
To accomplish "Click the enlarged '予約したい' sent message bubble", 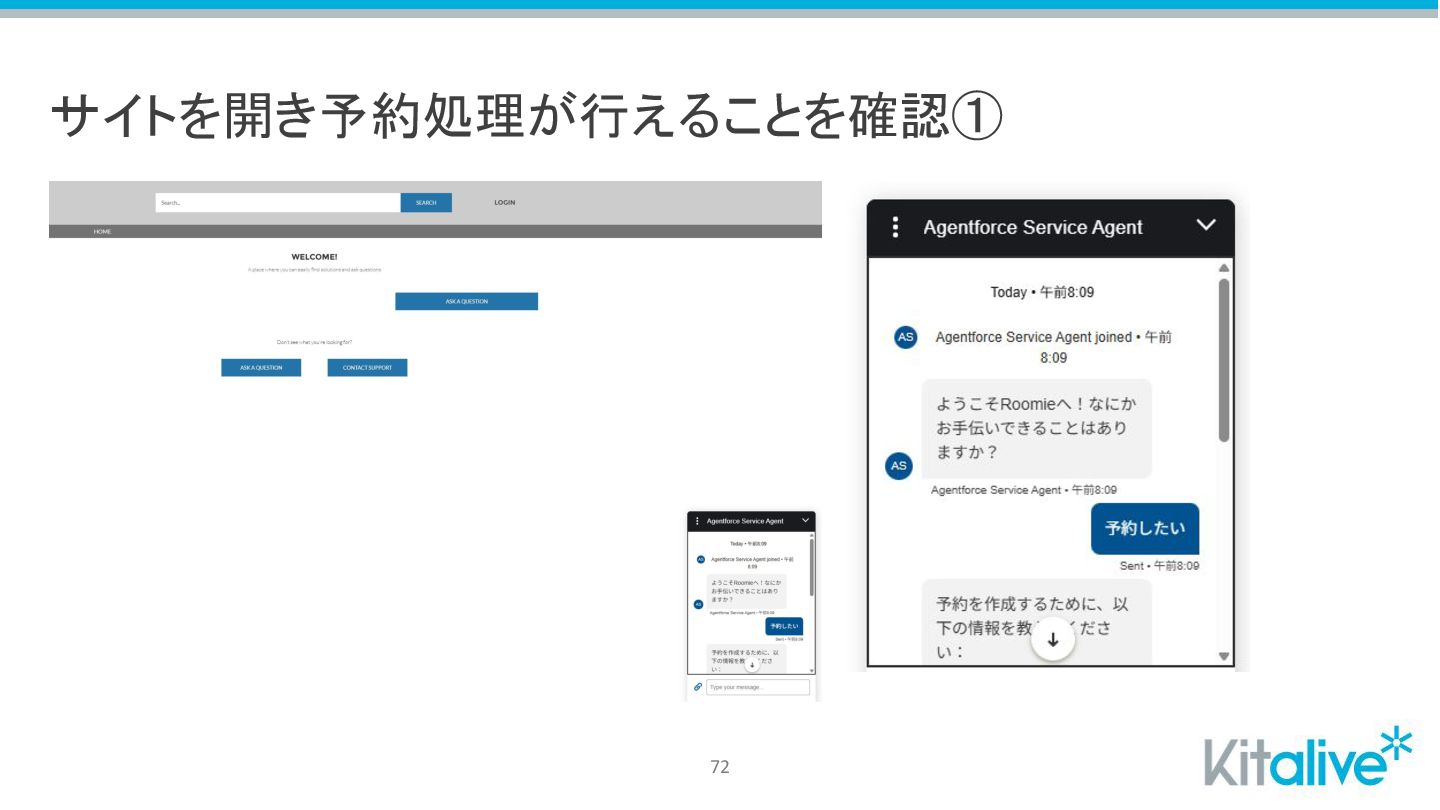I will 1145,528.
